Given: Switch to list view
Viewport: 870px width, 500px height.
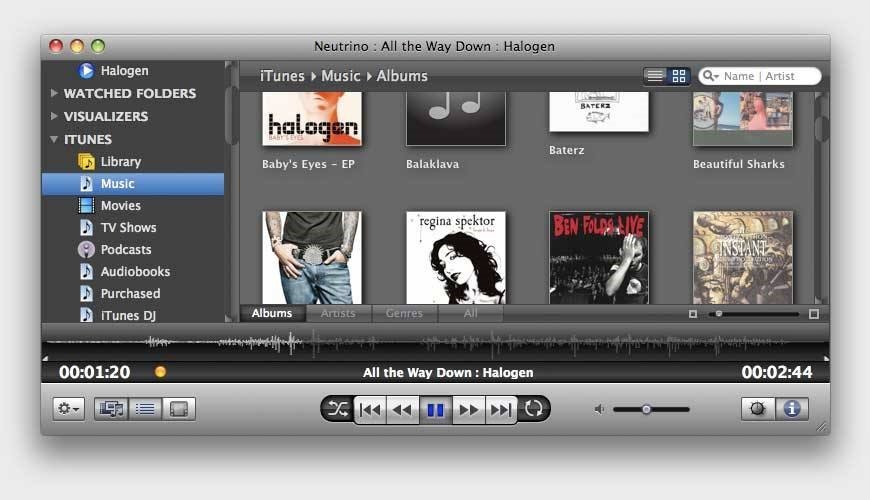Looking at the screenshot, I should pyautogui.click(x=655, y=75).
